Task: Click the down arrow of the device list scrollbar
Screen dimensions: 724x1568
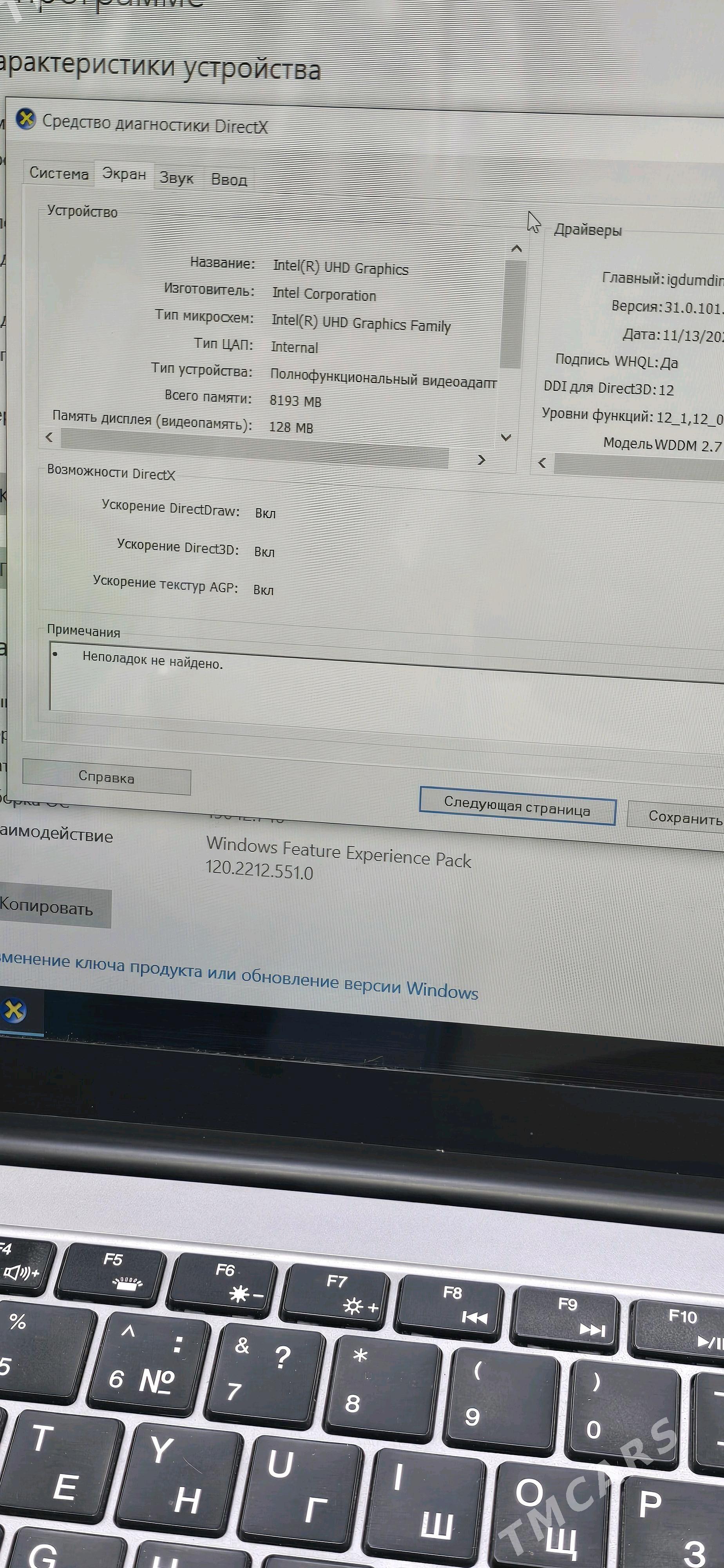Action: click(505, 437)
